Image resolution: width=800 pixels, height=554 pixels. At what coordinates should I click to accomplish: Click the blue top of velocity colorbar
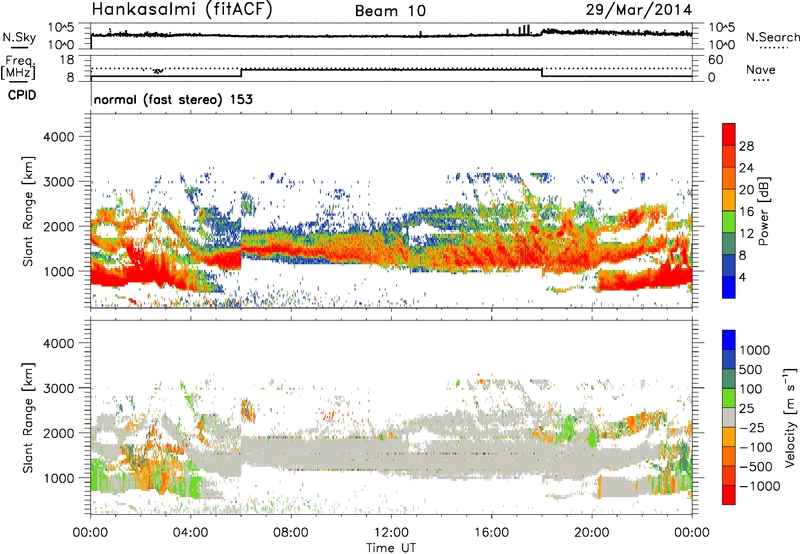pyautogui.click(x=729, y=340)
